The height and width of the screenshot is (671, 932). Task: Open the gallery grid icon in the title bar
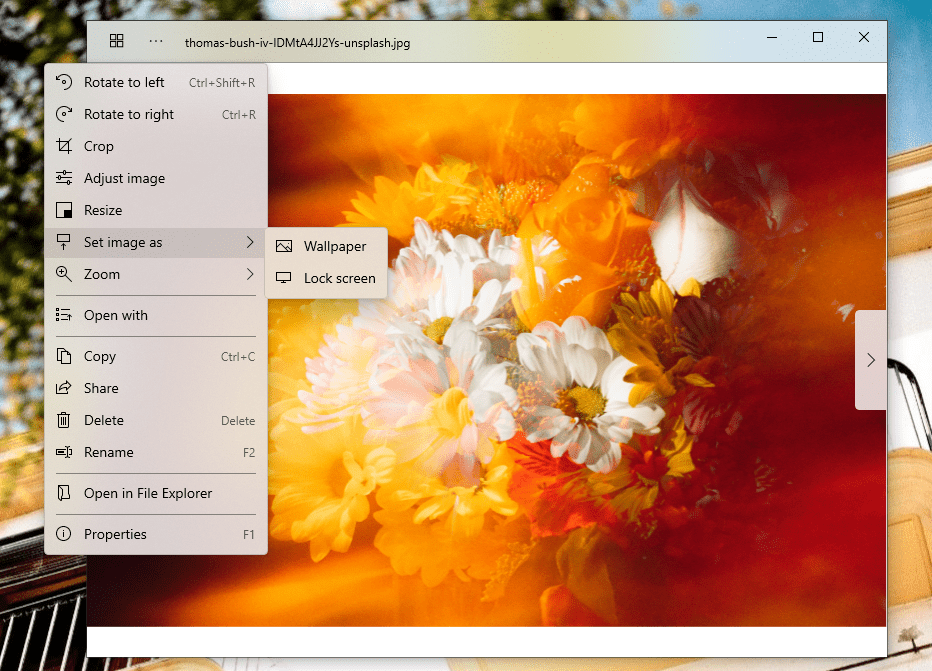coord(117,41)
